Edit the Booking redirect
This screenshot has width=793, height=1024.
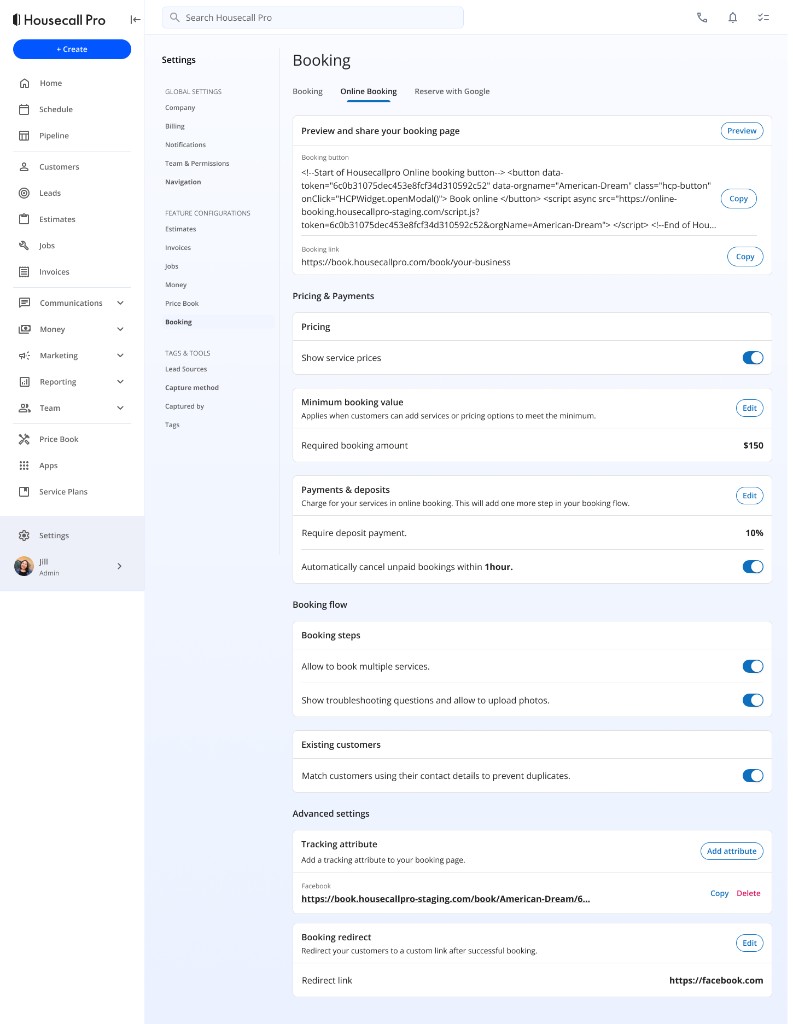click(x=749, y=943)
